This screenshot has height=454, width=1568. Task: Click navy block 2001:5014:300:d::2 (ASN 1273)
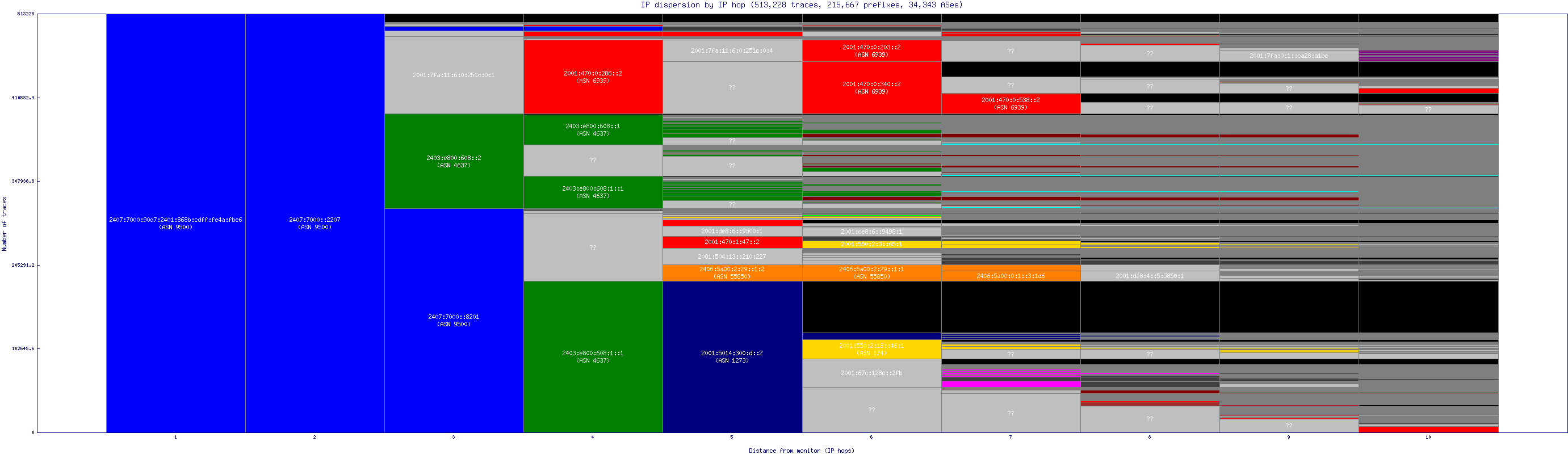pos(732,356)
